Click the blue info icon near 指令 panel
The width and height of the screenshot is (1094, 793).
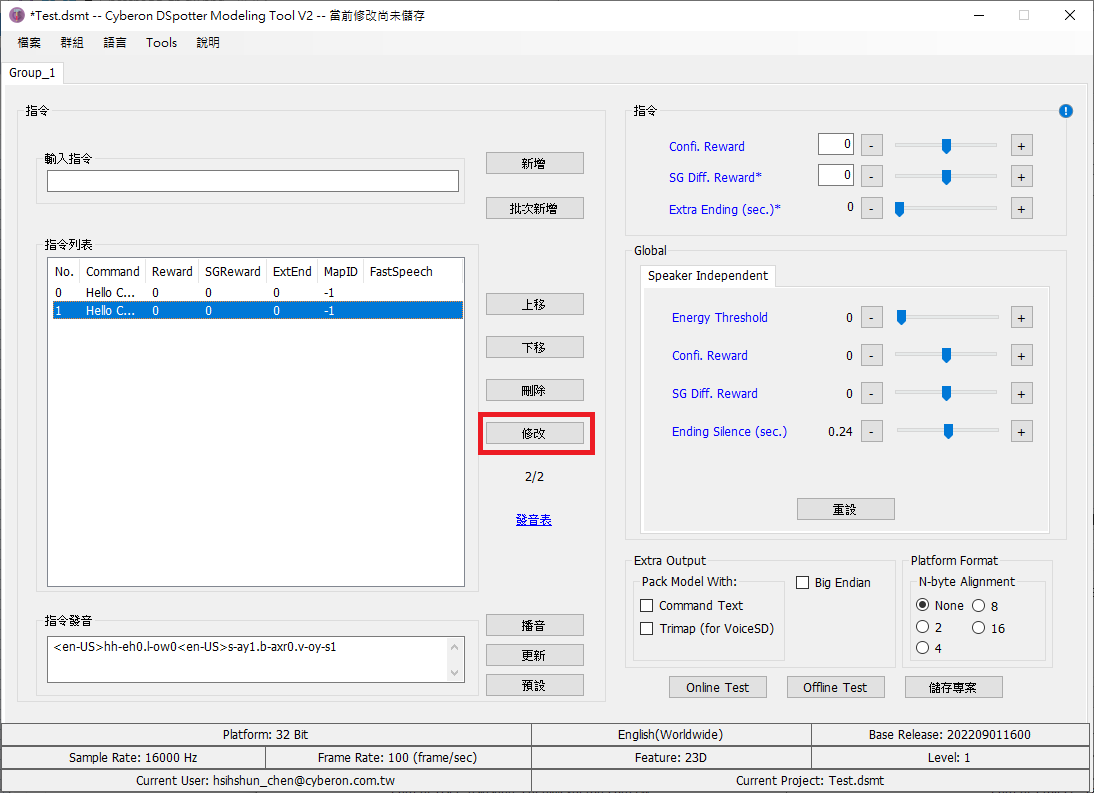coord(1065,111)
